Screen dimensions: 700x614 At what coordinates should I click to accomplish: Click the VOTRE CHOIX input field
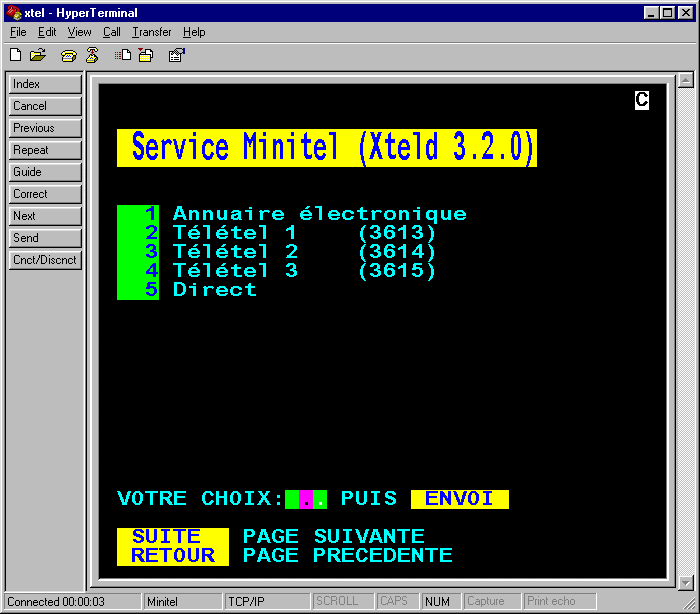306,499
